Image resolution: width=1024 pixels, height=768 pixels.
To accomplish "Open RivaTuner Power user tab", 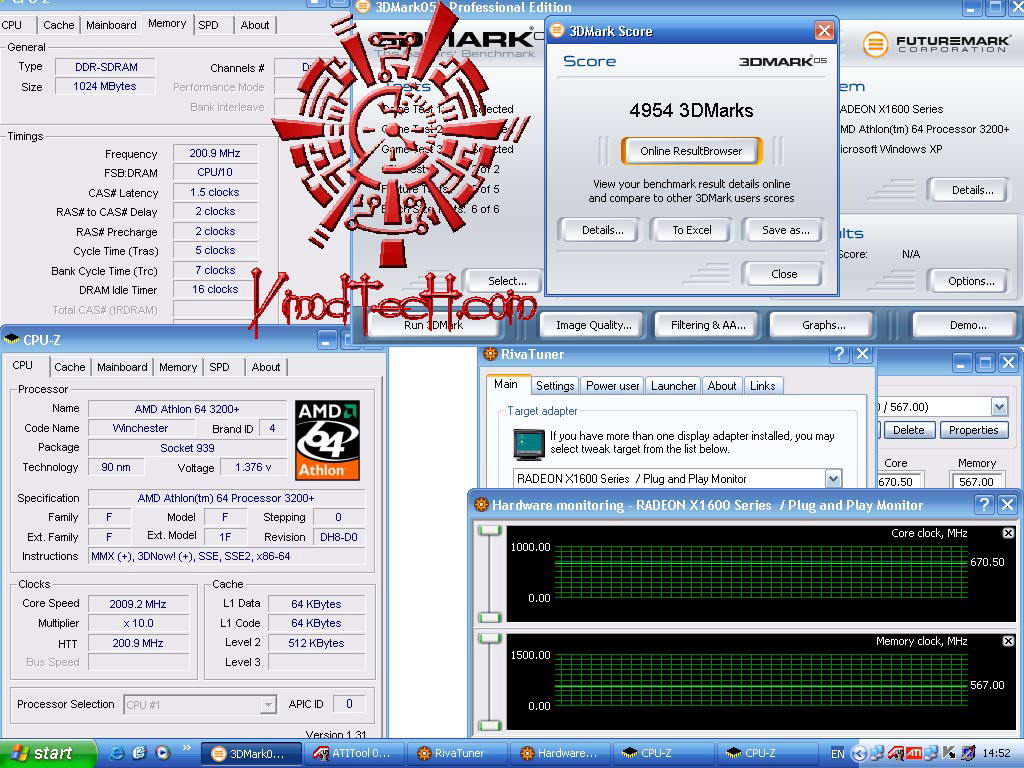I will pos(613,385).
